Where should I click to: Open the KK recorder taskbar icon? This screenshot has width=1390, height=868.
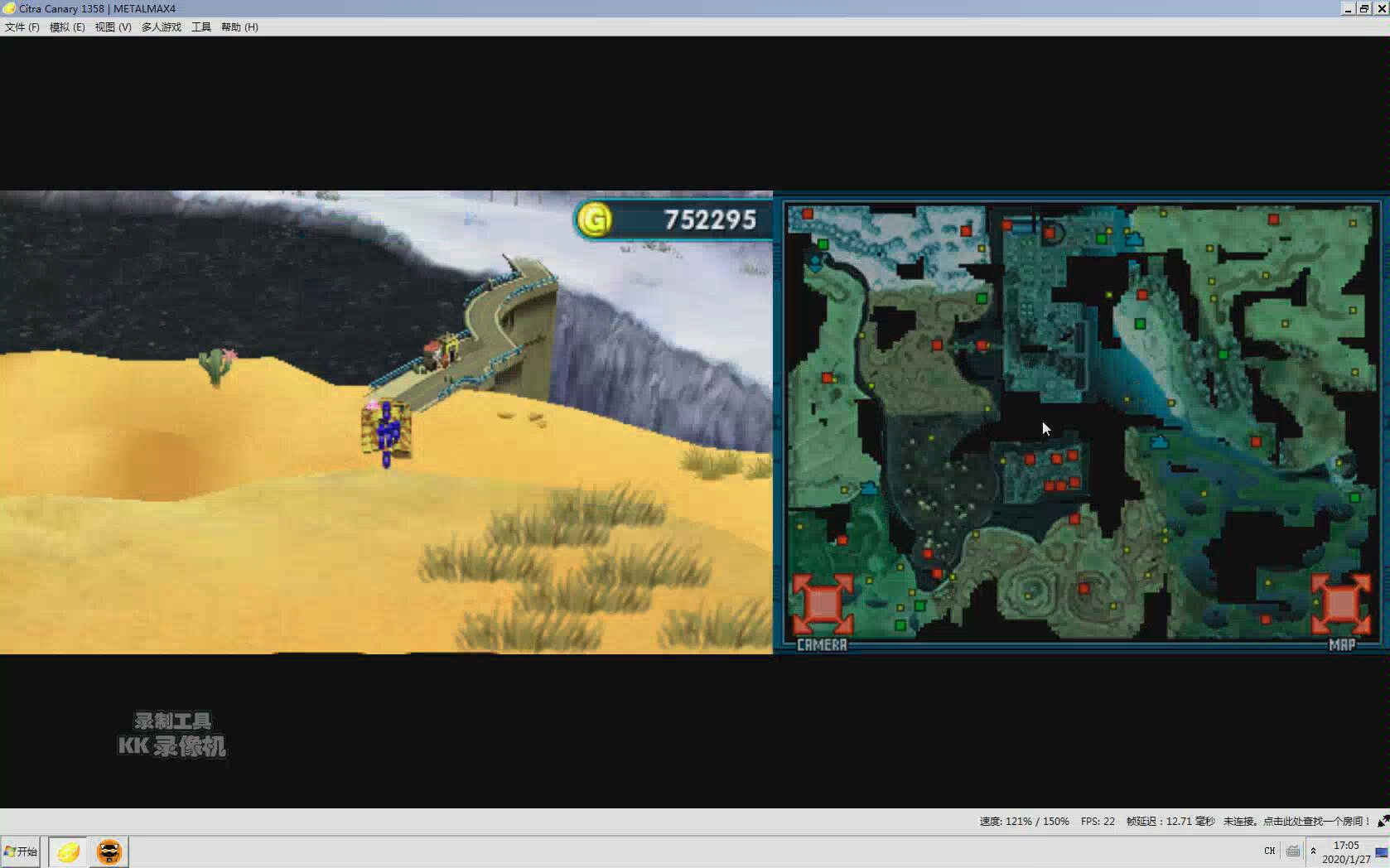(109, 851)
